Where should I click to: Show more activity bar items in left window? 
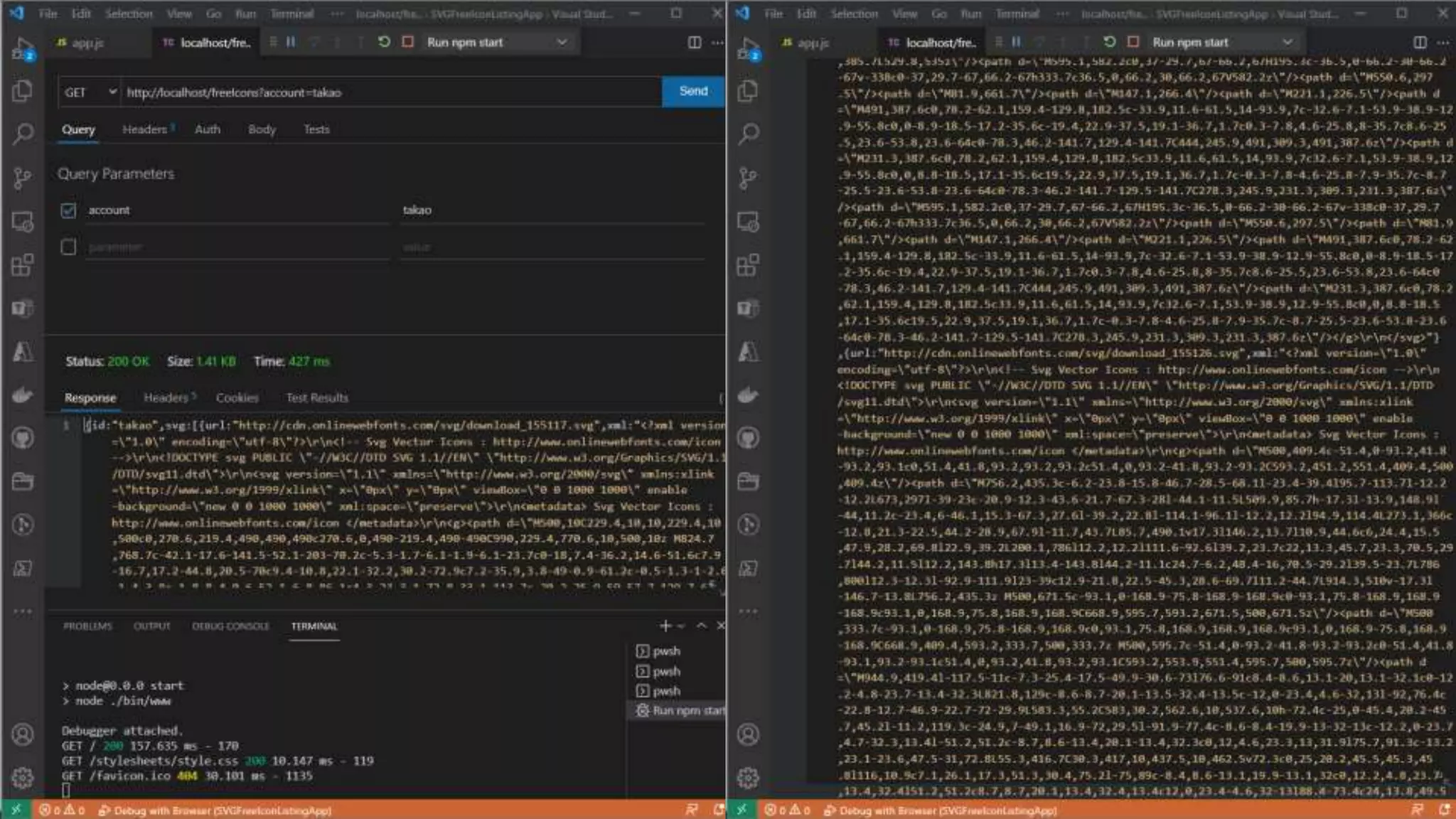click(23, 611)
